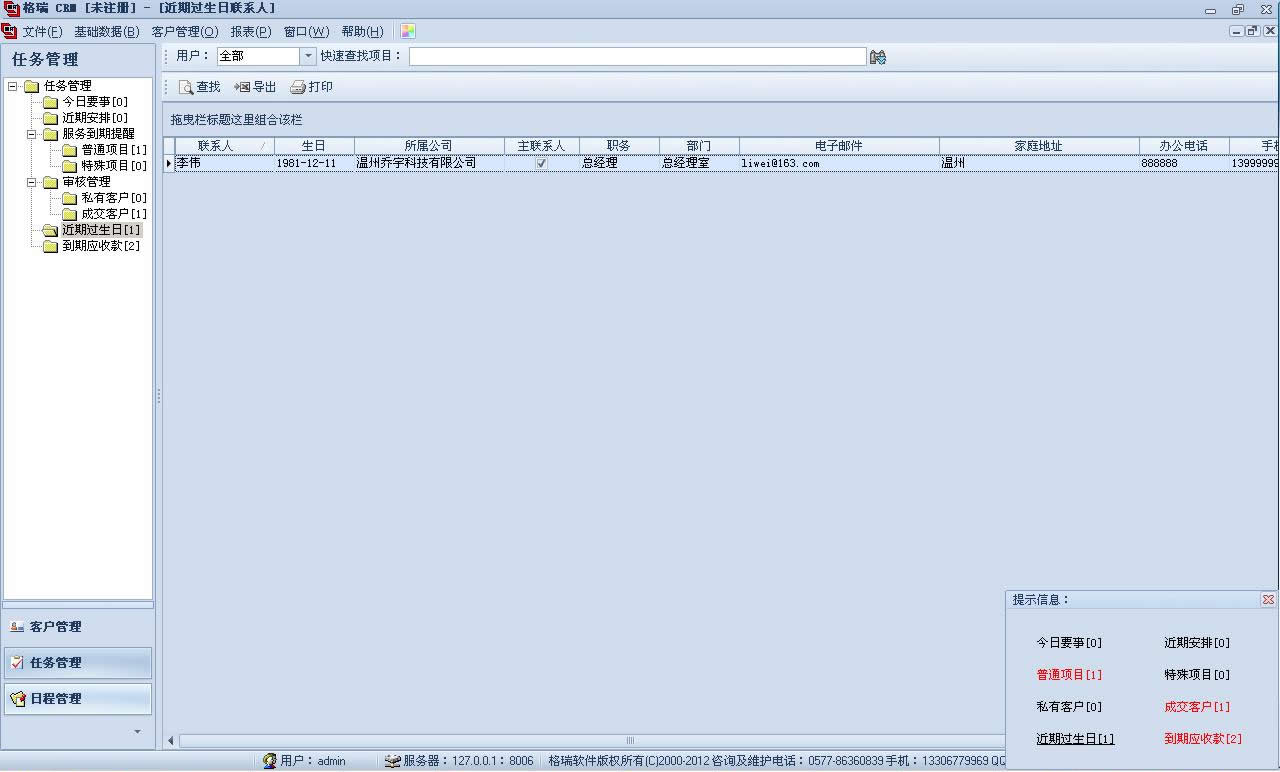Sort by the 联系人 column header

pyautogui.click(x=216, y=146)
